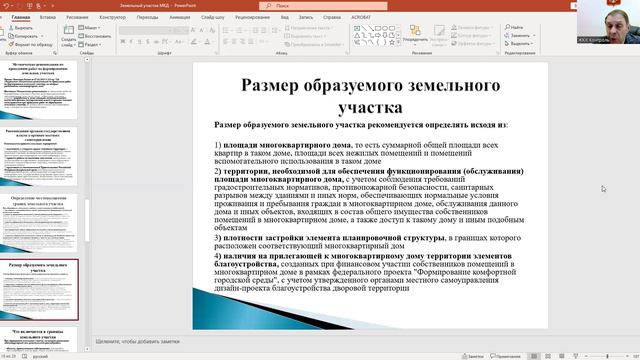Click the Cut (Вырезать) command

(x=20, y=28)
